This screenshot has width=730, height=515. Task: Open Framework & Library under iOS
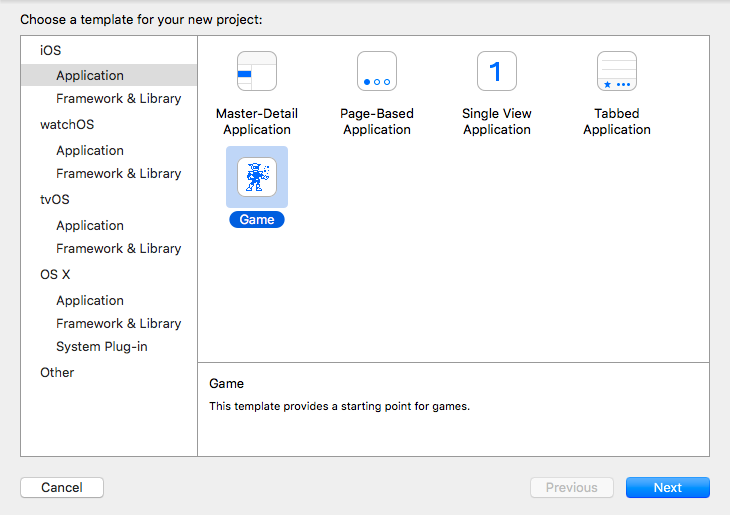(118, 98)
